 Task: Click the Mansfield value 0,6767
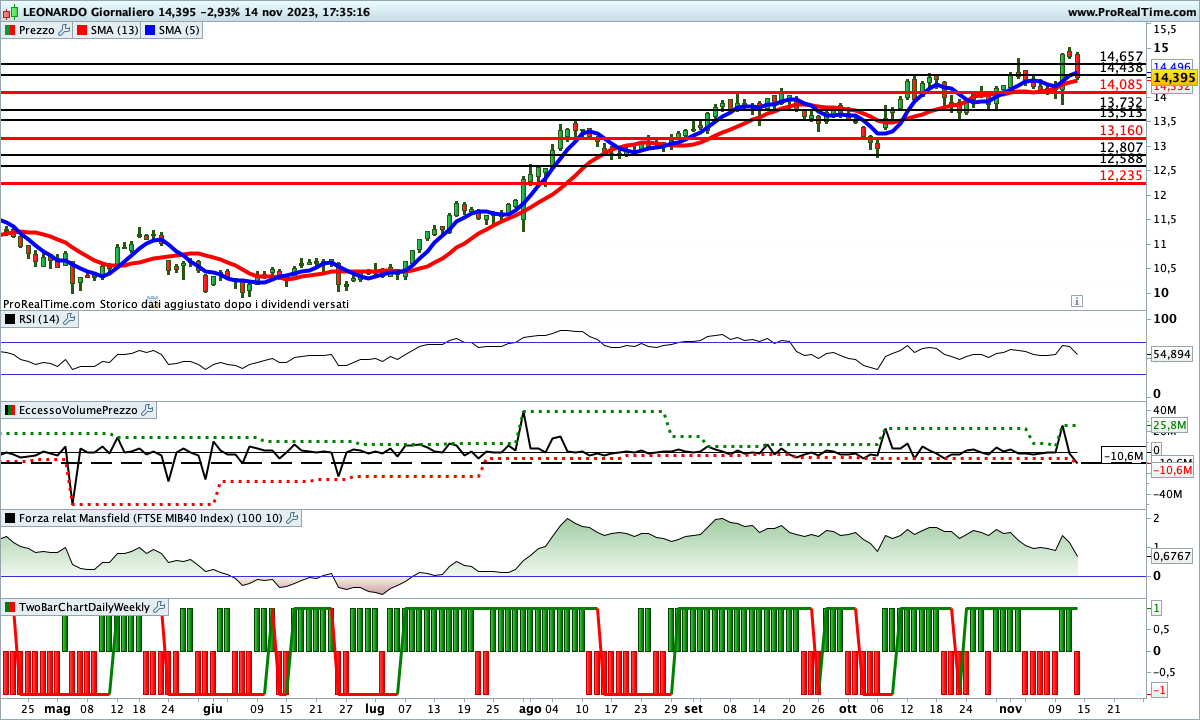[1171, 556]
